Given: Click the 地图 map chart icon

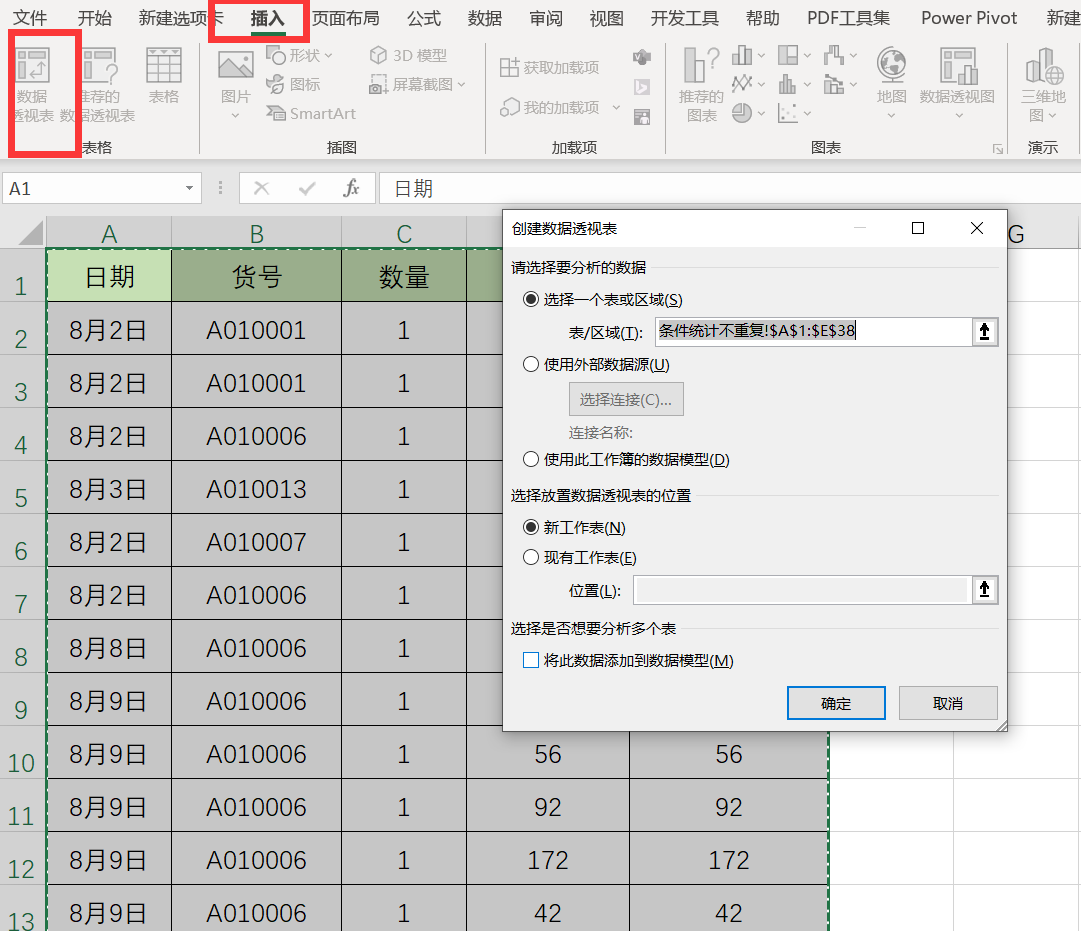Looking at the screenshot, I should [891, 65].
